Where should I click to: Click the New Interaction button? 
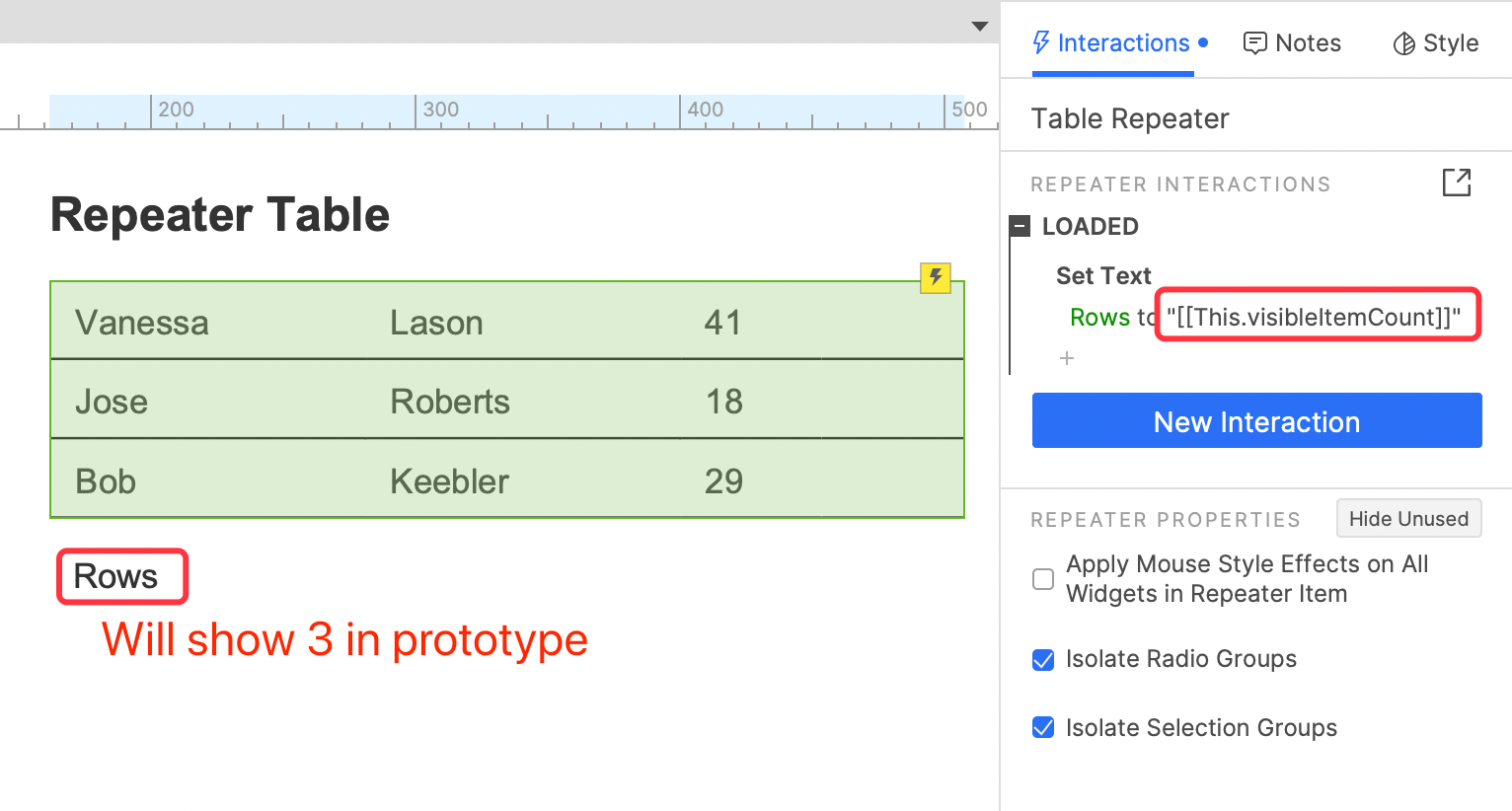click(x=1257, y=421)
